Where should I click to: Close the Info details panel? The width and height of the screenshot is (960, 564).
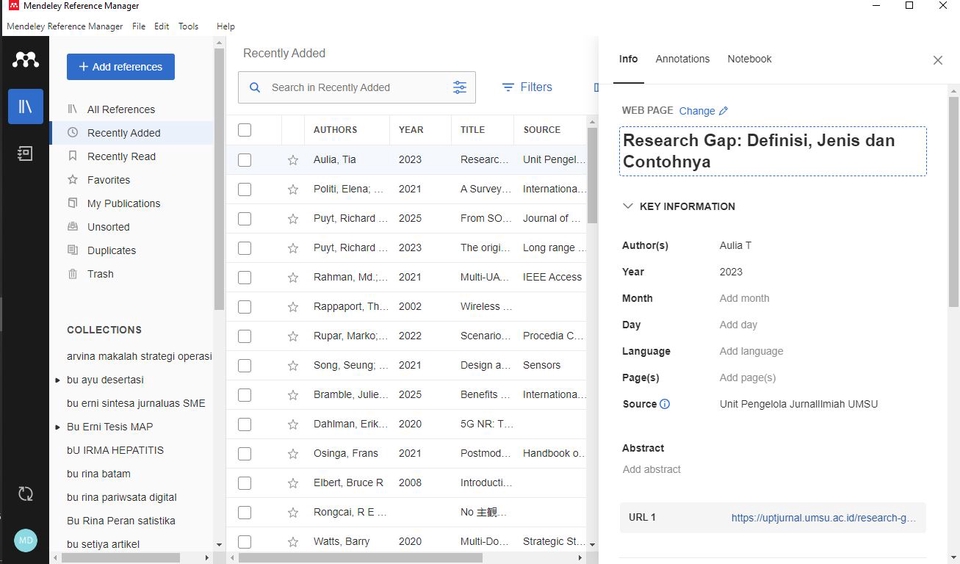937,60
